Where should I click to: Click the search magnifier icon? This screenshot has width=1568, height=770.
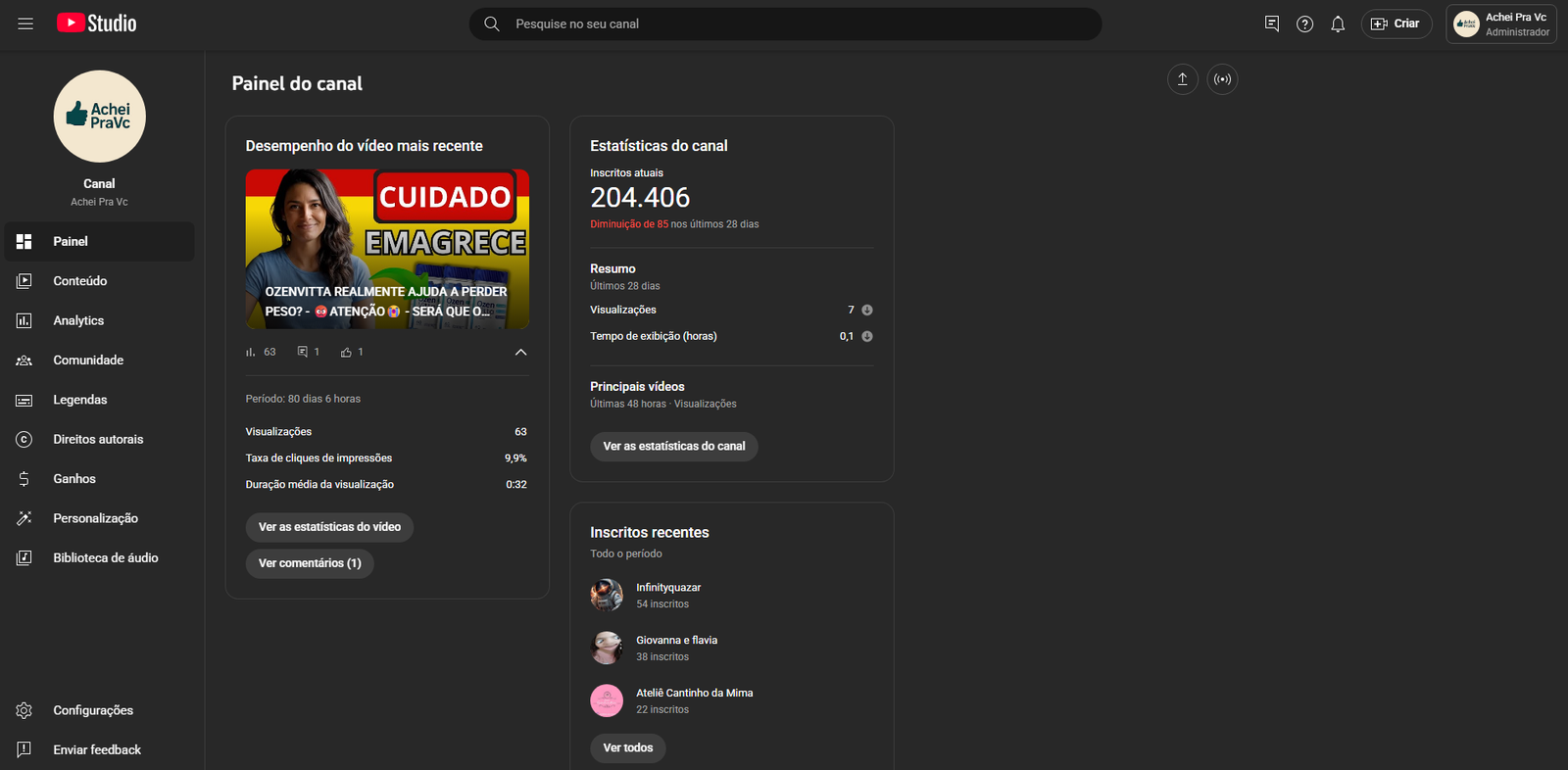tap(492, 24)
